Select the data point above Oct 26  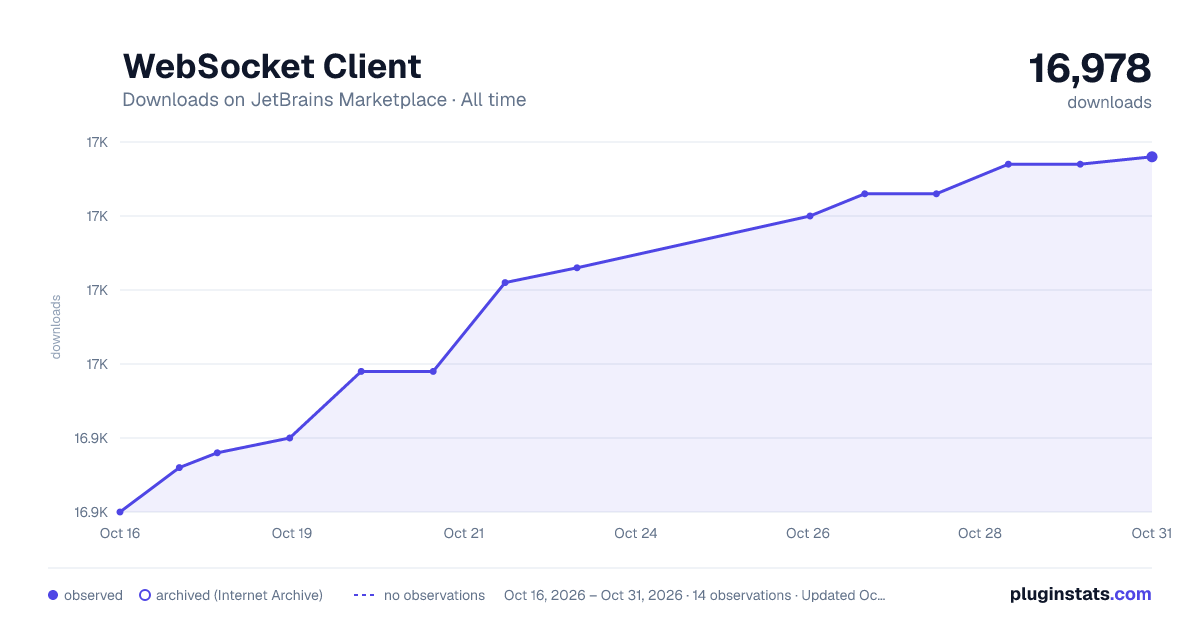coord(810,216)
